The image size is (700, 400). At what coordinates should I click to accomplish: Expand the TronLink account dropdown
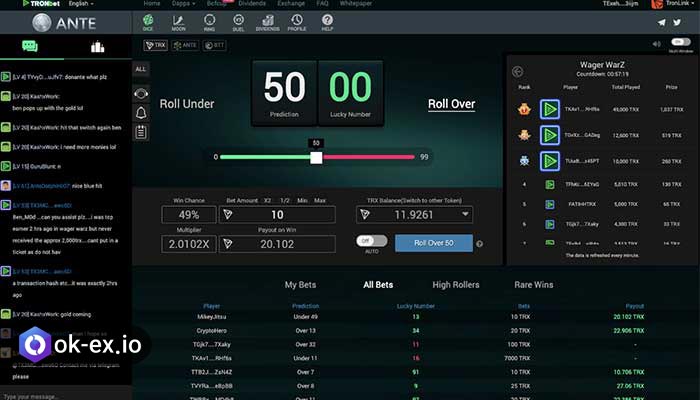point(678,4)
